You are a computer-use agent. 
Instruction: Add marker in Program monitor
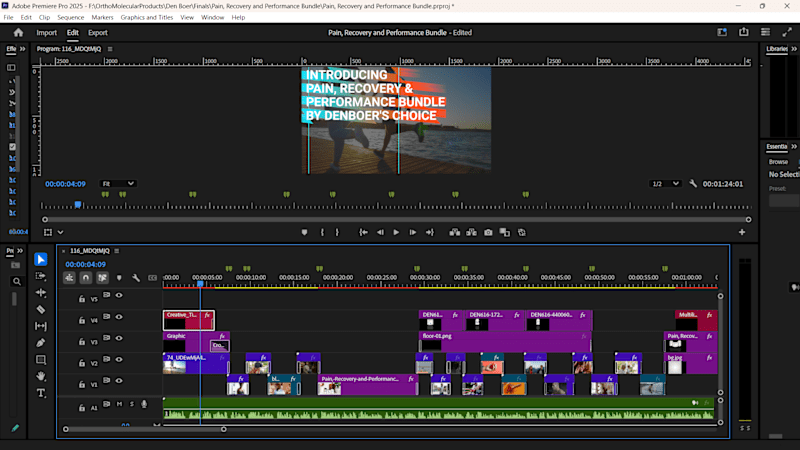(304, 232)
